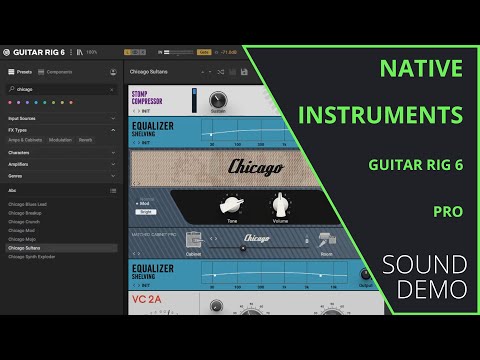Image resolution: width=480 pixels, height=360 pixels.
Task: Toggle the stereo link button between L and R
Action: [135, 52]
